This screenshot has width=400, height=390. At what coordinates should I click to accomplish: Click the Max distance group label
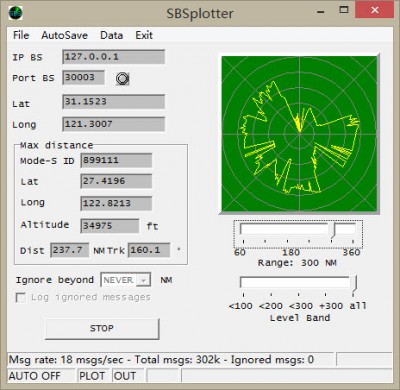point(56,145)
